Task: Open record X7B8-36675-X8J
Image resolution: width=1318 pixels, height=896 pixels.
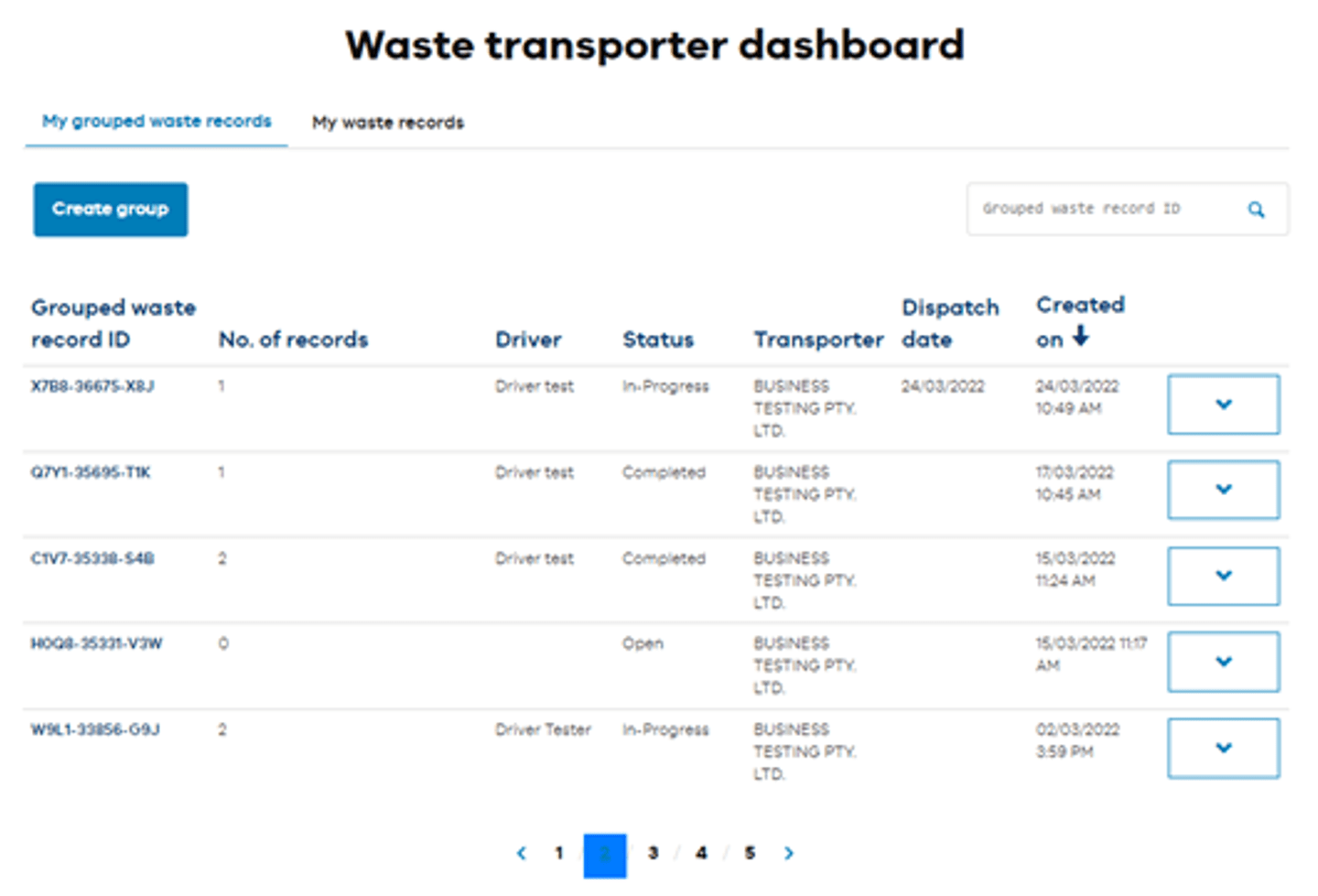Action: pyautogui.click(x=95, y=386)
